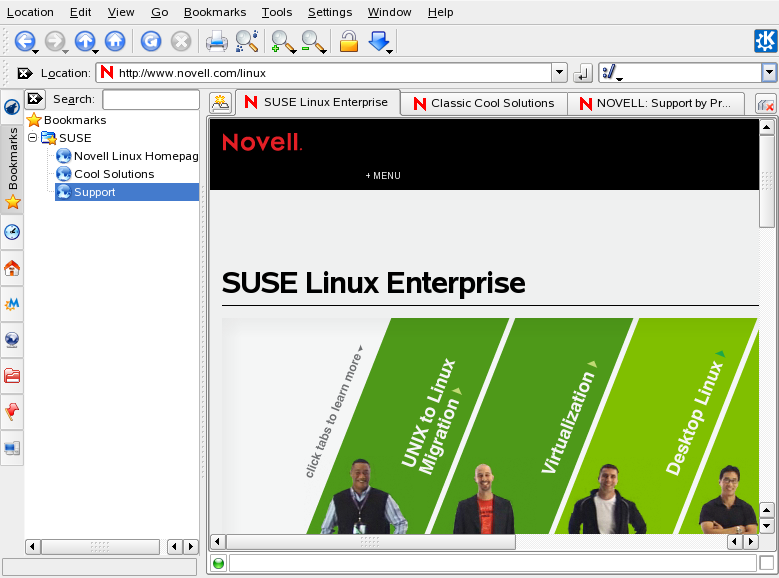779x578 pixels.
Task: Open the Bookmarks menu
Action: click(215, 12)
